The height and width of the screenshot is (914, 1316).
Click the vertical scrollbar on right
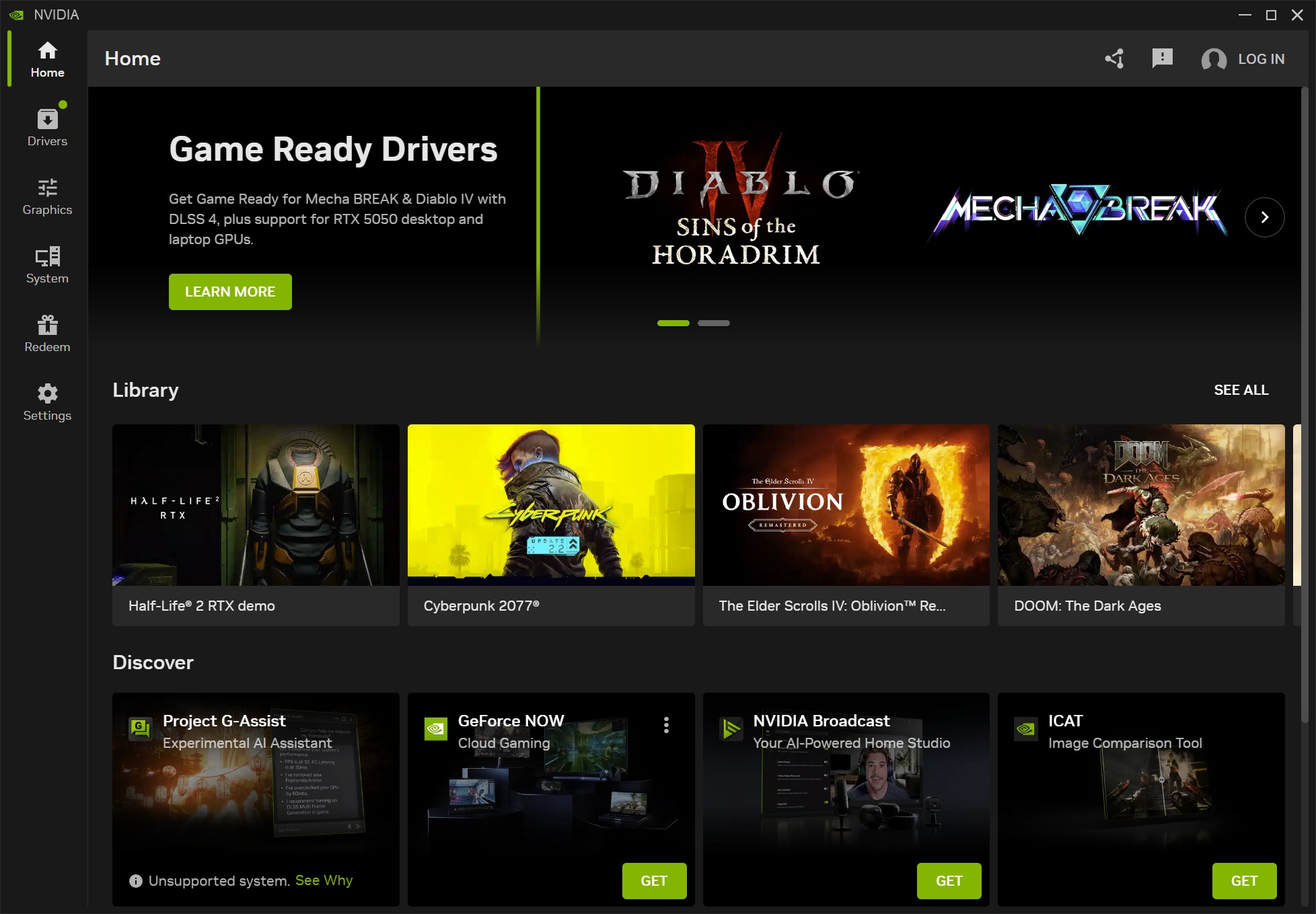(1305, 404)
